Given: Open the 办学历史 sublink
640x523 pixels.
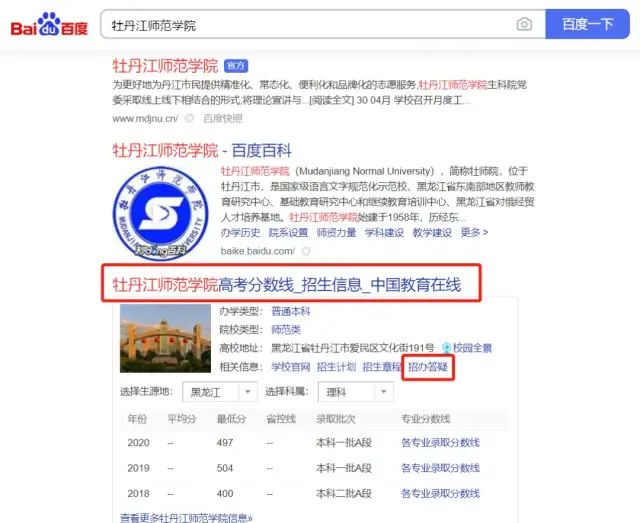Looking at the screenshot, I should pos(240,232).
